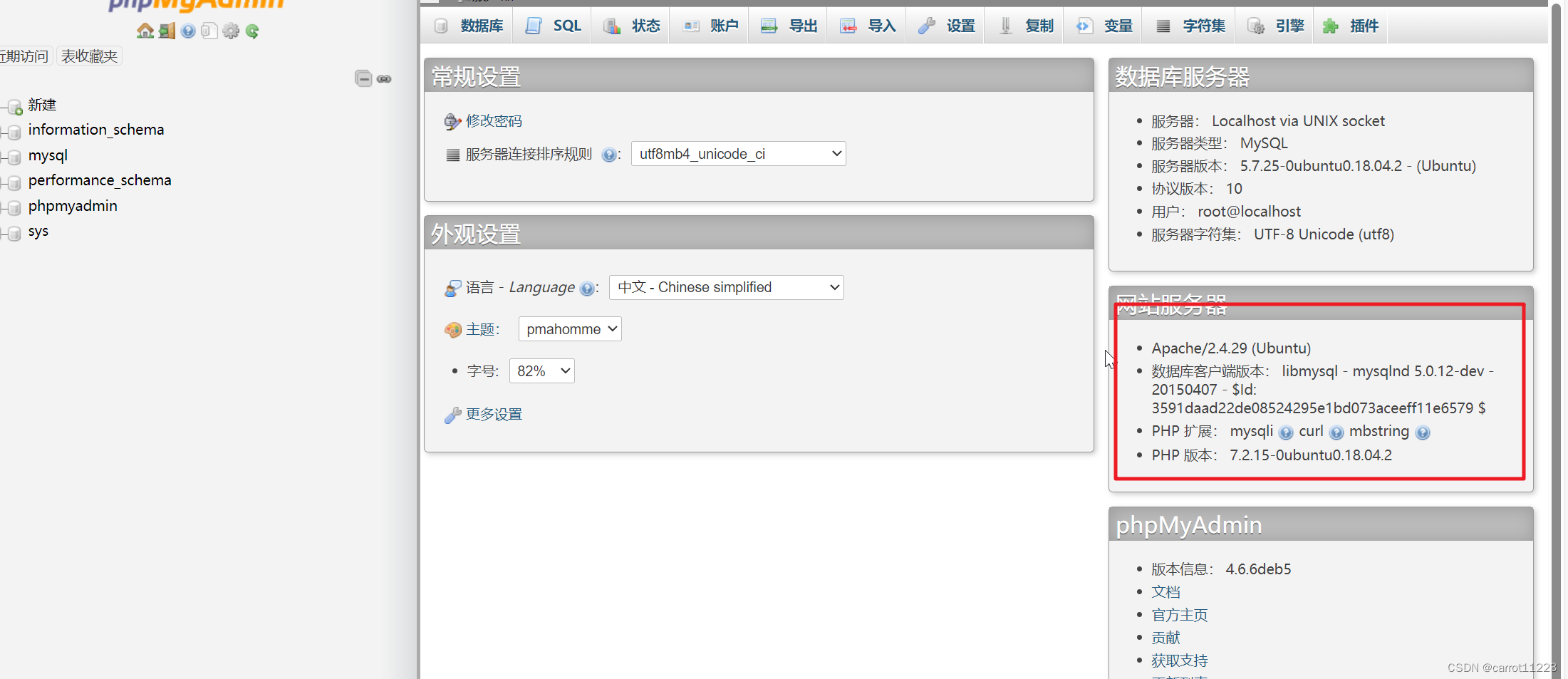Image resolution: width=1568 pixels, height=679 pixels.
Task: Open utf8mb4_unicode_ci collation dropdown
Action: (739, 154)
